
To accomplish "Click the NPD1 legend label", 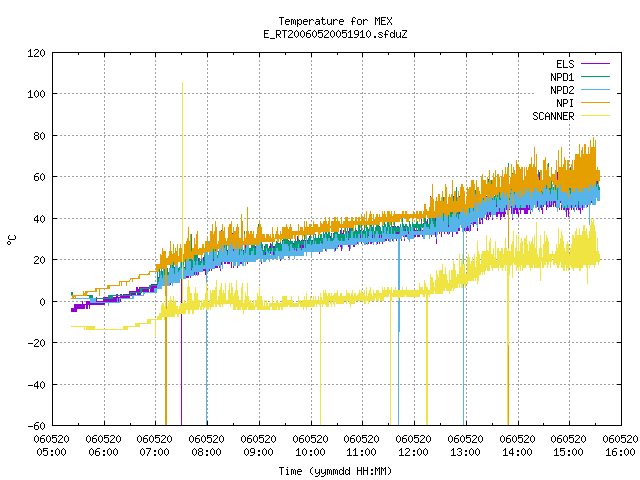I will coord(562,77).
